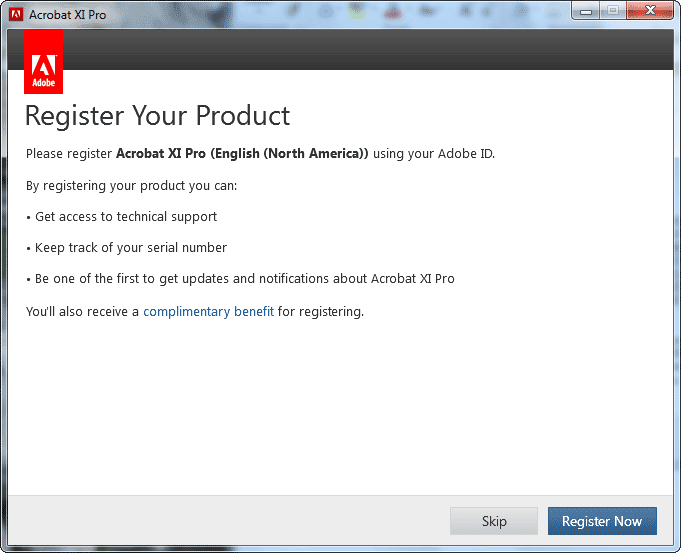The width and height of the screenshot is (681, 553).
Task: Click 'Keep track of your serial number' text
Action: point(131,248)
